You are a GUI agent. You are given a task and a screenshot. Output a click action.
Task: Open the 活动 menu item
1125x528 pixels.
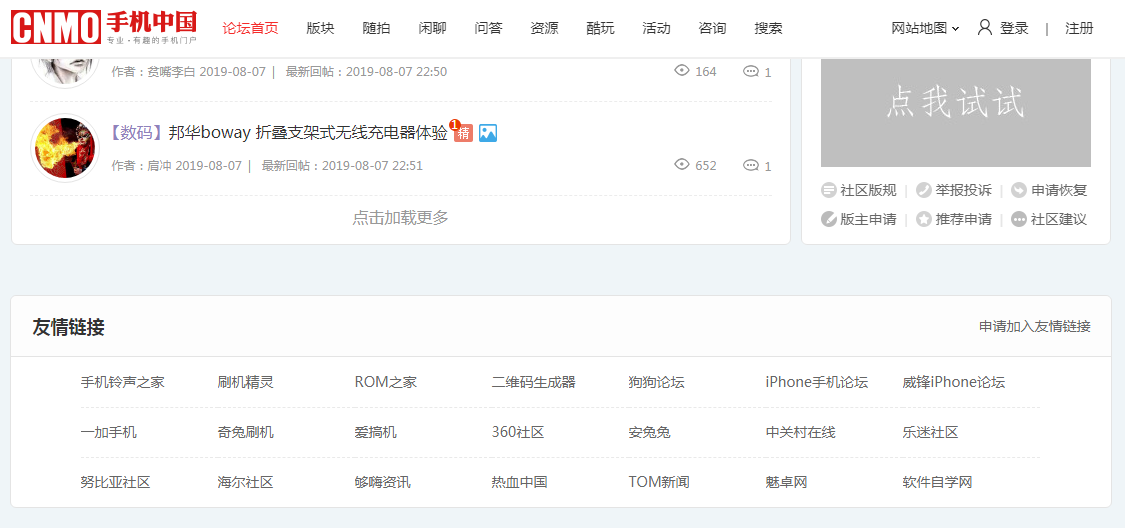(656, 29)
